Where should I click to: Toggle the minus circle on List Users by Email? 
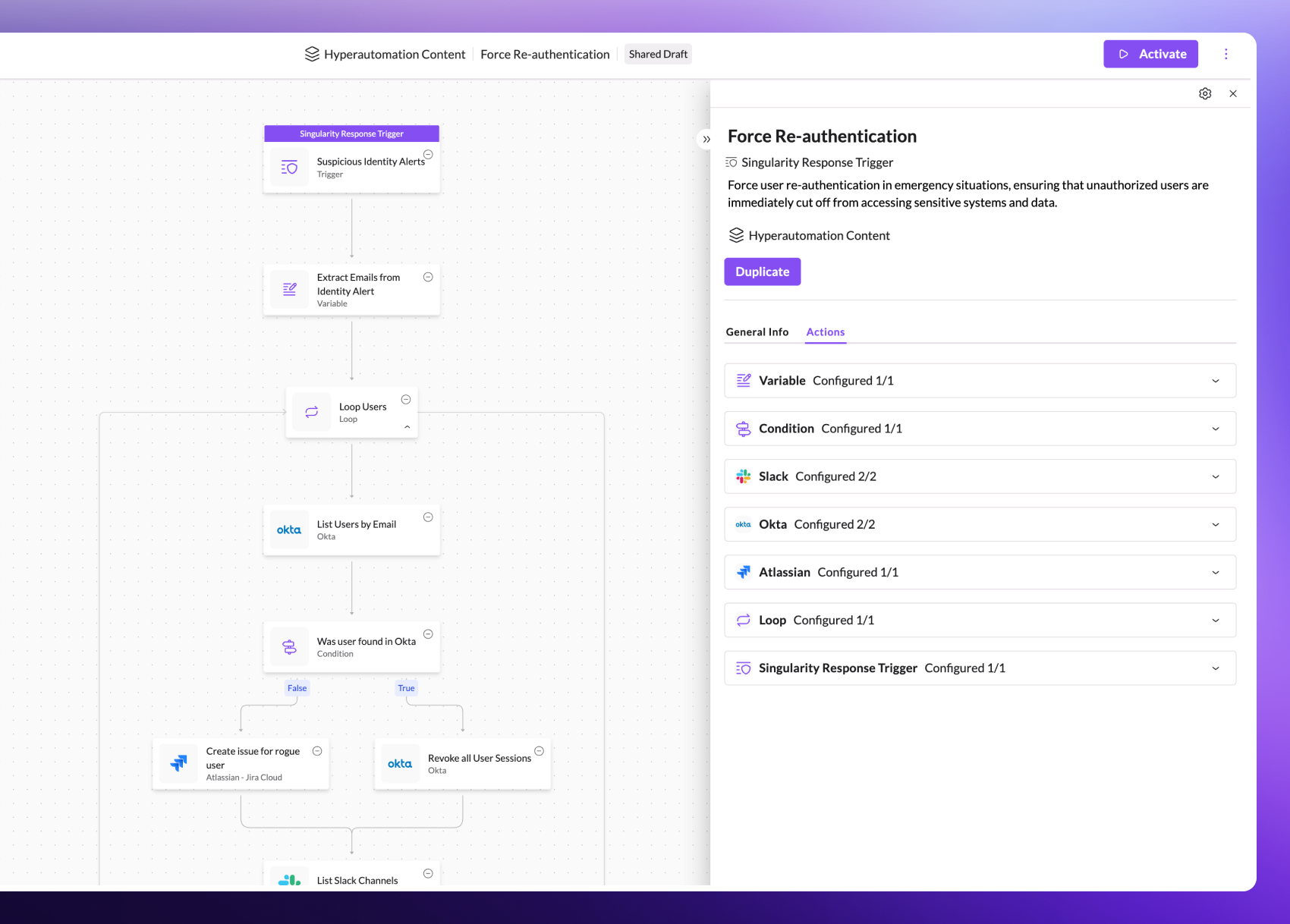pyautogui.click(x=428, y=517)
